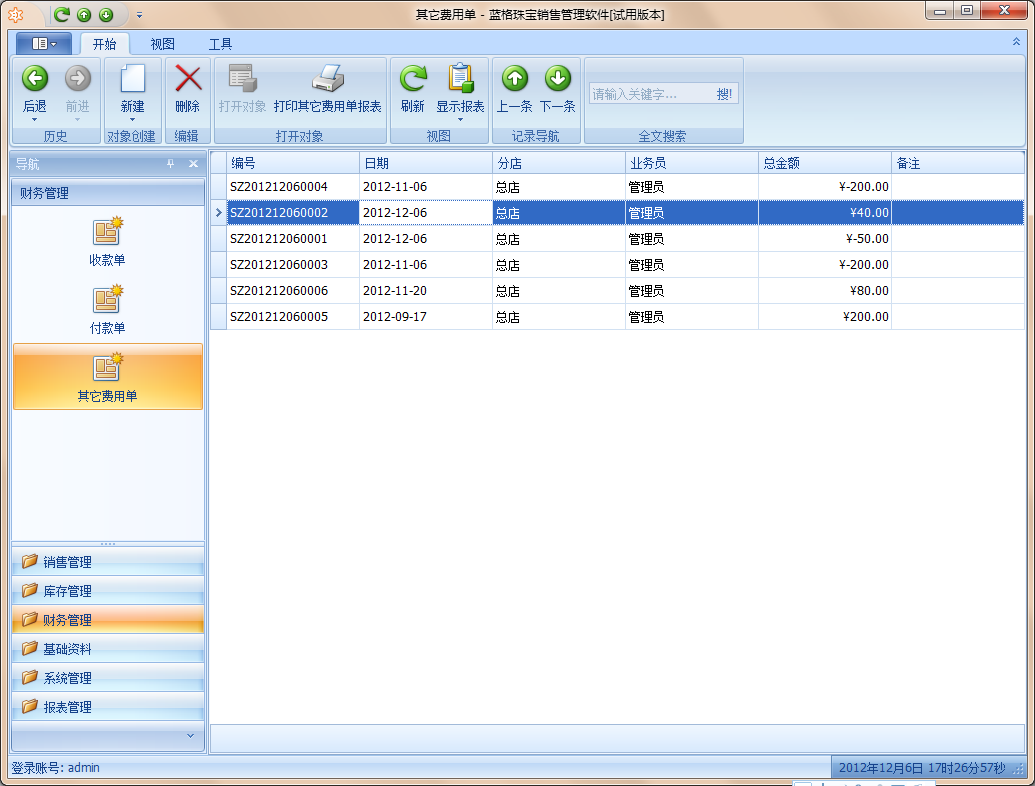Click the 2012-09-17 date cell
Image resolution: width=1035 pixels, height=786 pixels.
pyautogui.click(x=426, y=317)
